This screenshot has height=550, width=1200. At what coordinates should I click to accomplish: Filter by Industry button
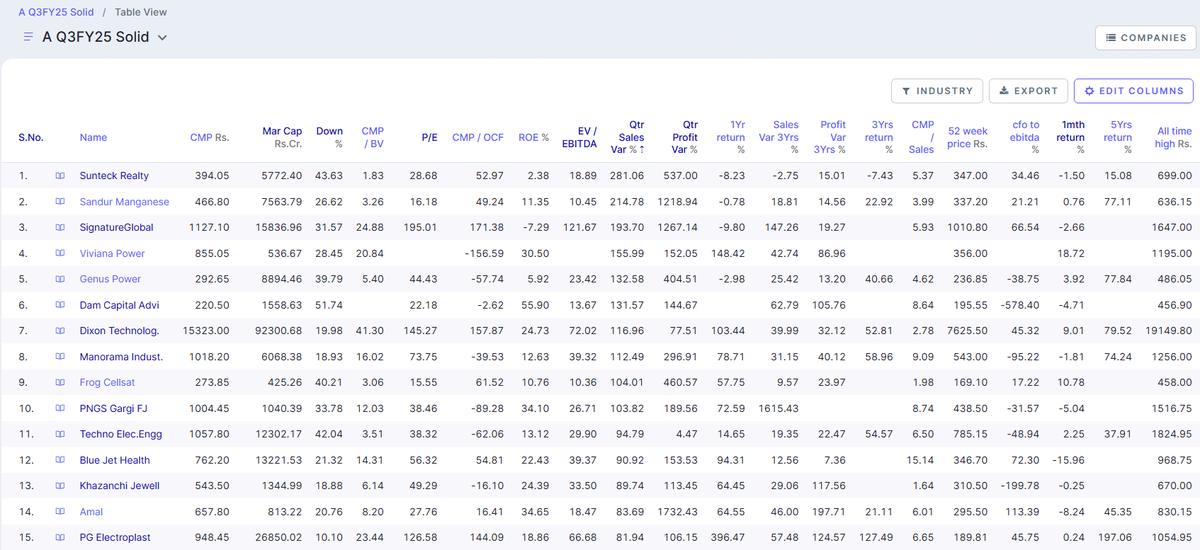pyautogui.click(x=937, y=91)
